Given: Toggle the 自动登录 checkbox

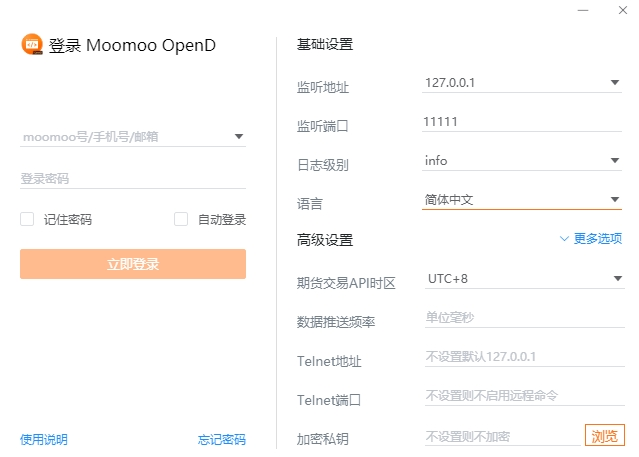Looking at the screenshot, I should click(x=181, y=219).
